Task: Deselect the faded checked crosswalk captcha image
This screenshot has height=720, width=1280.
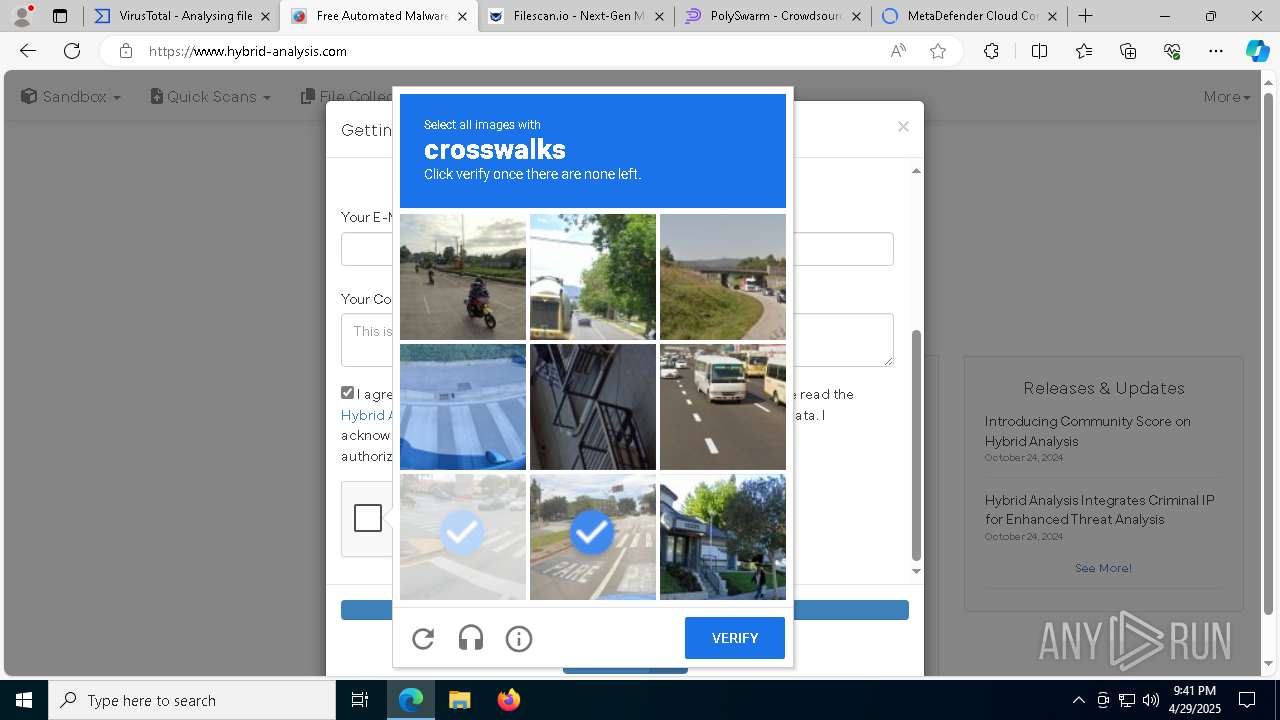Action: point(463,537)
